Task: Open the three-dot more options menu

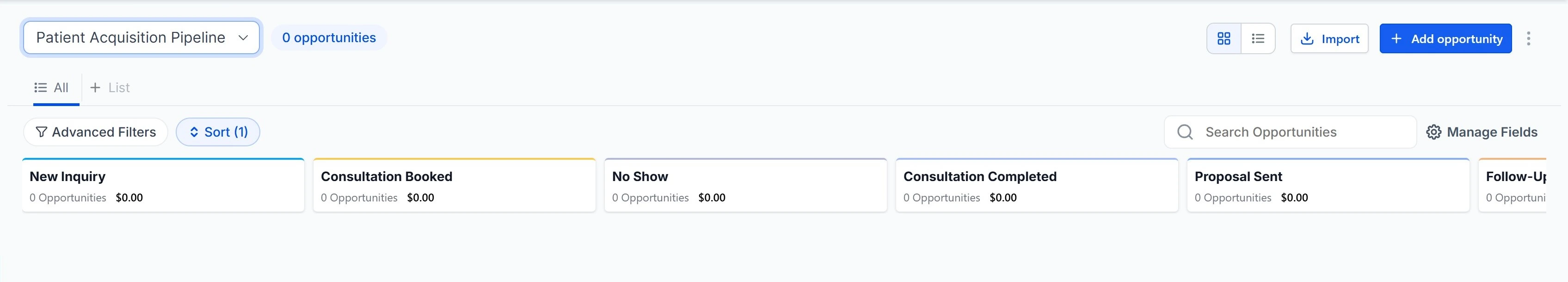Action: coord(1528,39)
